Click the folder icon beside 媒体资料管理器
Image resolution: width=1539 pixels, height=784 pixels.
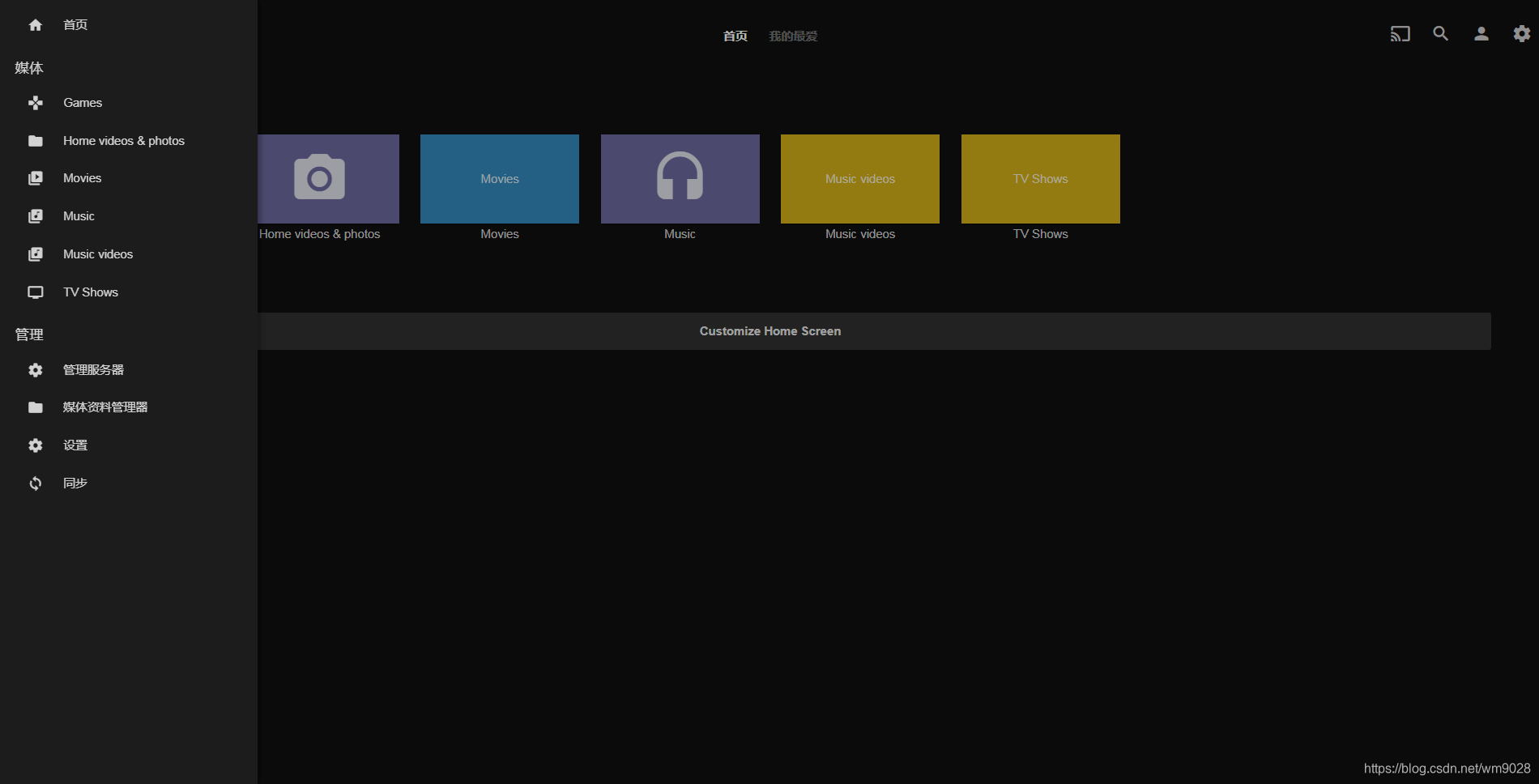click(36, 407)
